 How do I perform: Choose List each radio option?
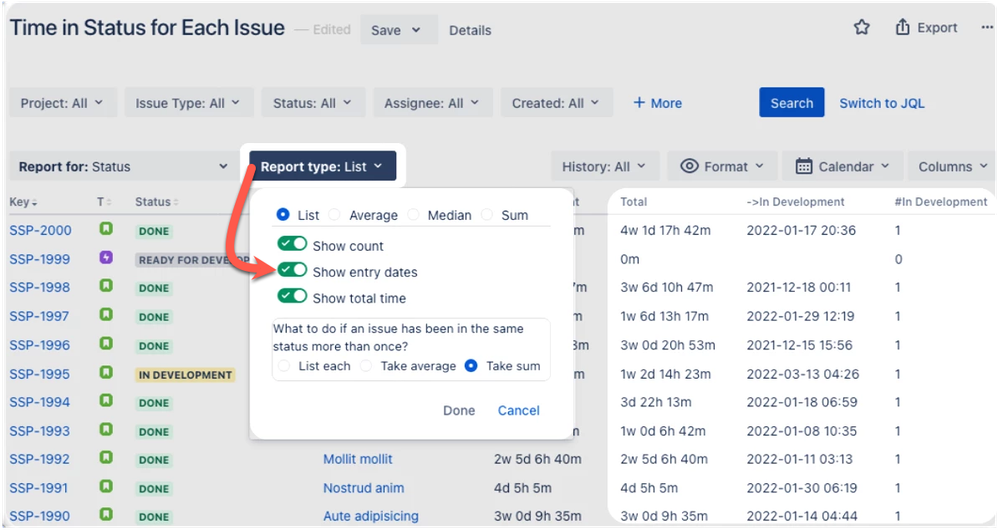284,366
